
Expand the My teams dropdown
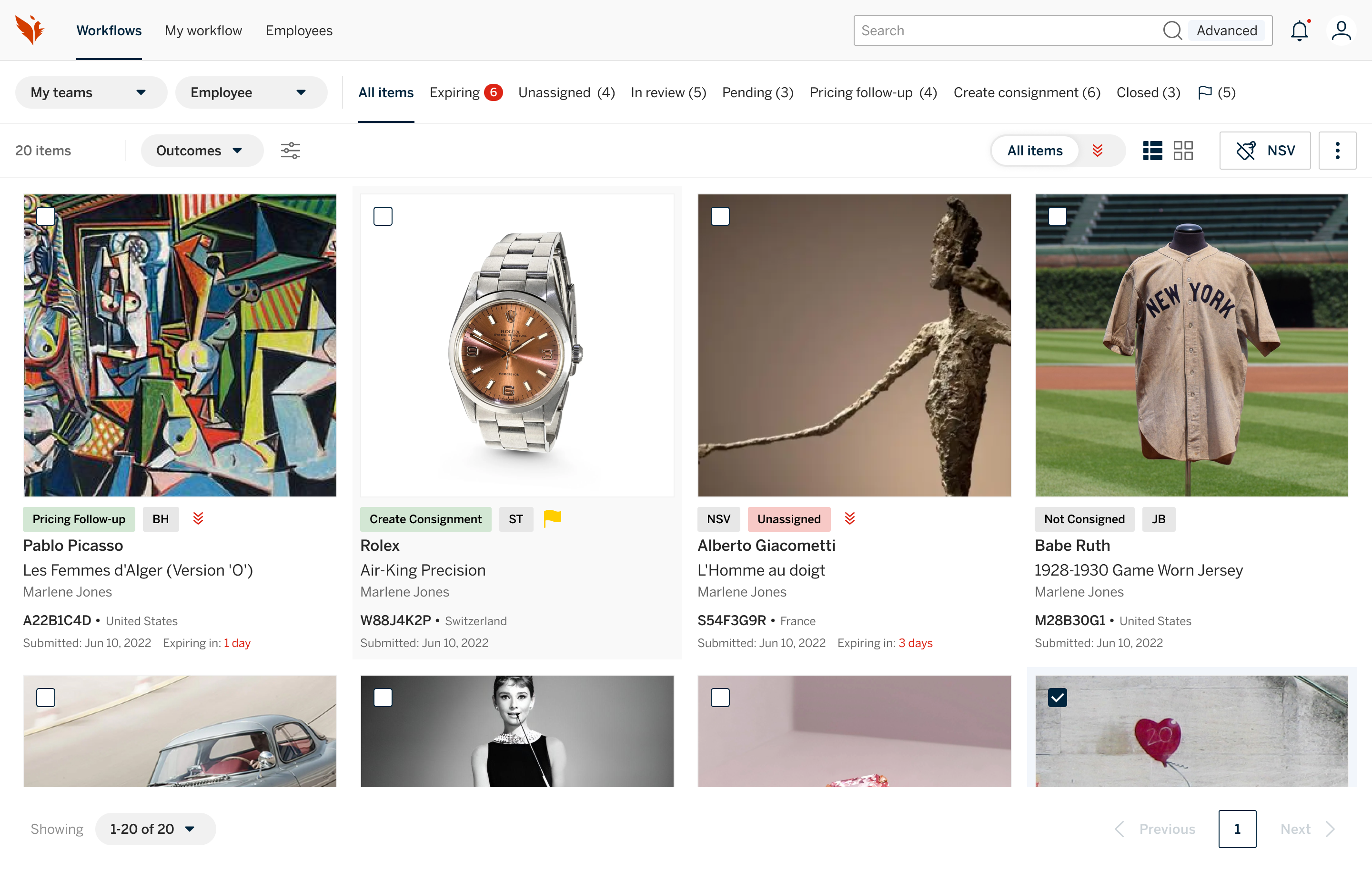pyautogui.click(x=91, y=92)
